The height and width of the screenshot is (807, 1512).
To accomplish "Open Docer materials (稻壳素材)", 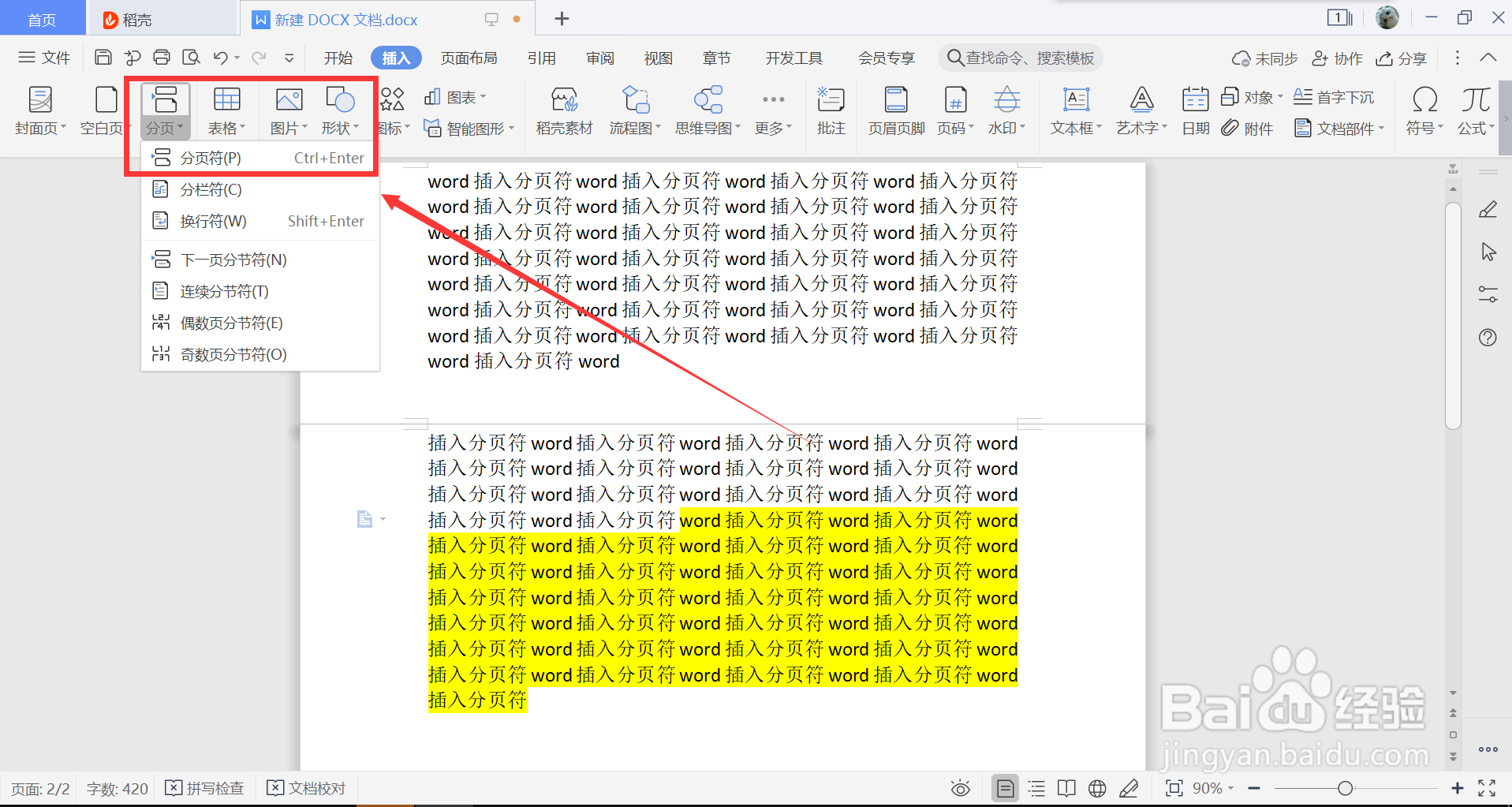I will tap(564, 110).
